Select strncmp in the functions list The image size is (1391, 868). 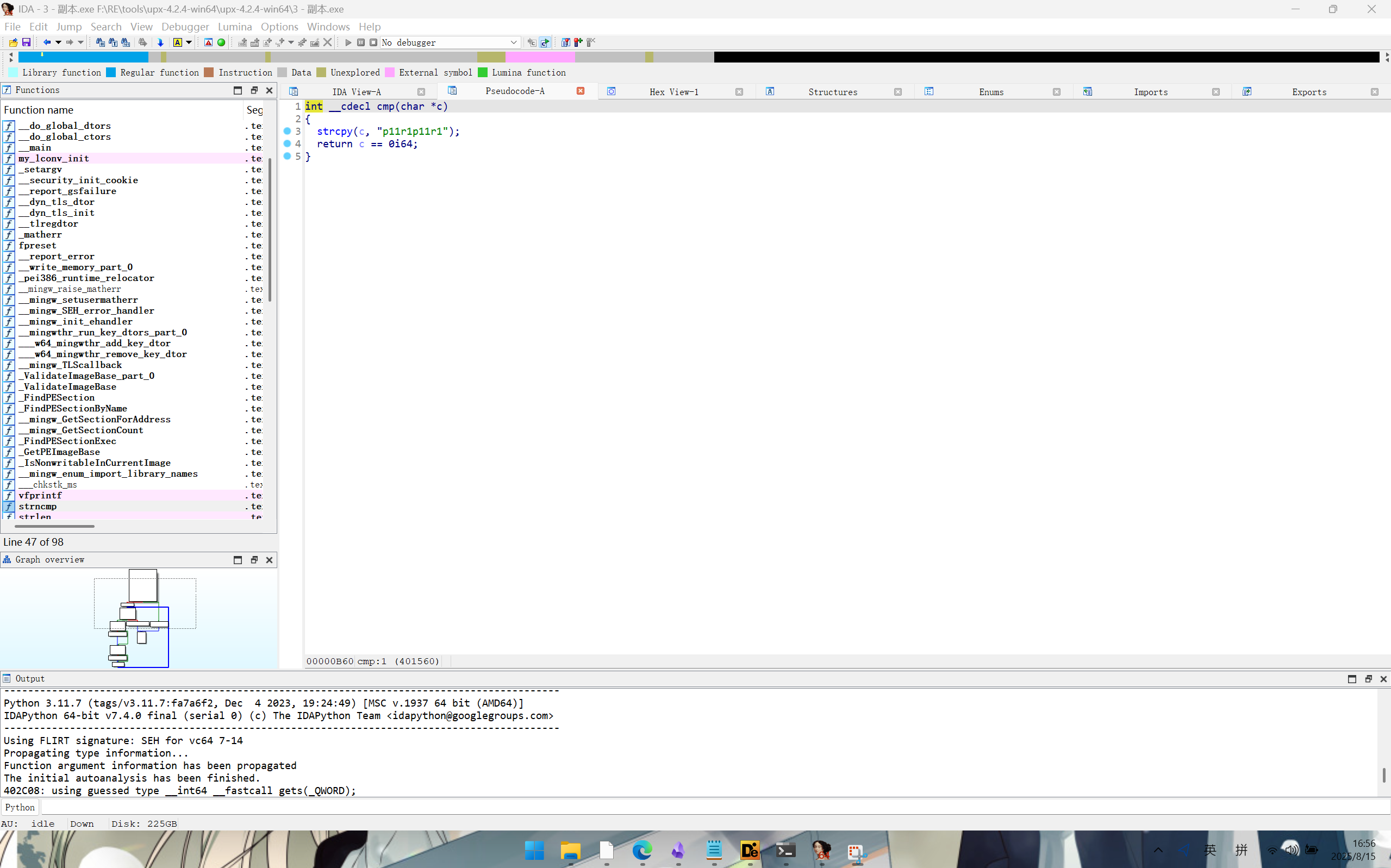point(38,507)
